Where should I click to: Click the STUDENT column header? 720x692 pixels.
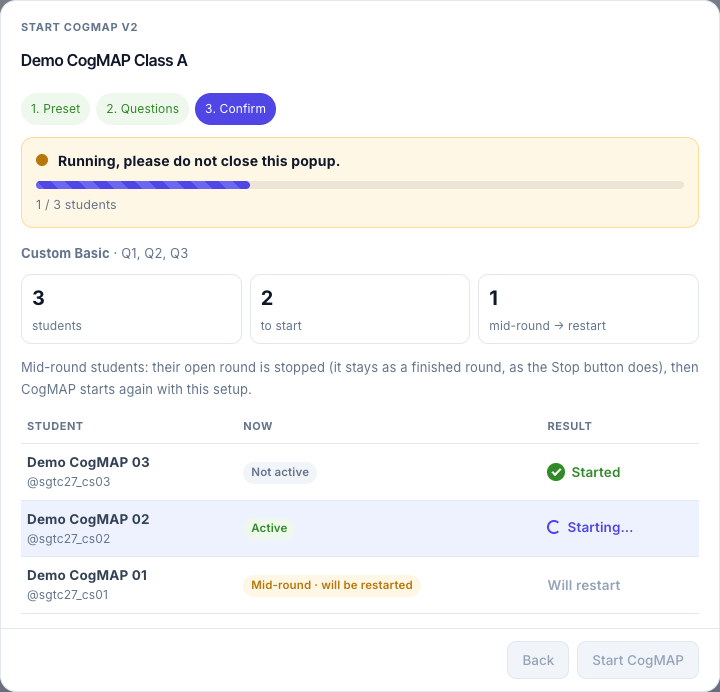click(x=55, y=426)
